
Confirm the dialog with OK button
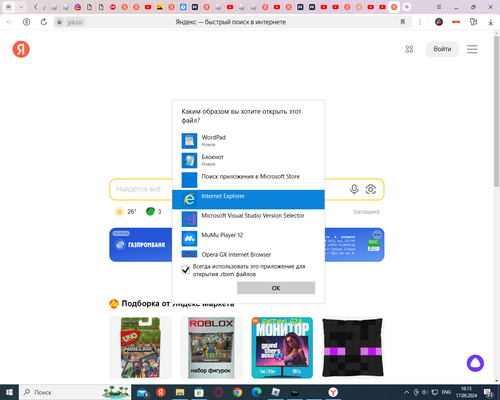click(276, 288)
